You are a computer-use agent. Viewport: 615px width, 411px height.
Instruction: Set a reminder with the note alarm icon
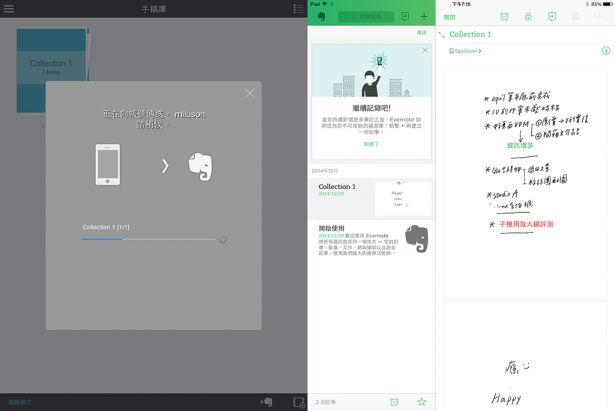pos(504,16)
